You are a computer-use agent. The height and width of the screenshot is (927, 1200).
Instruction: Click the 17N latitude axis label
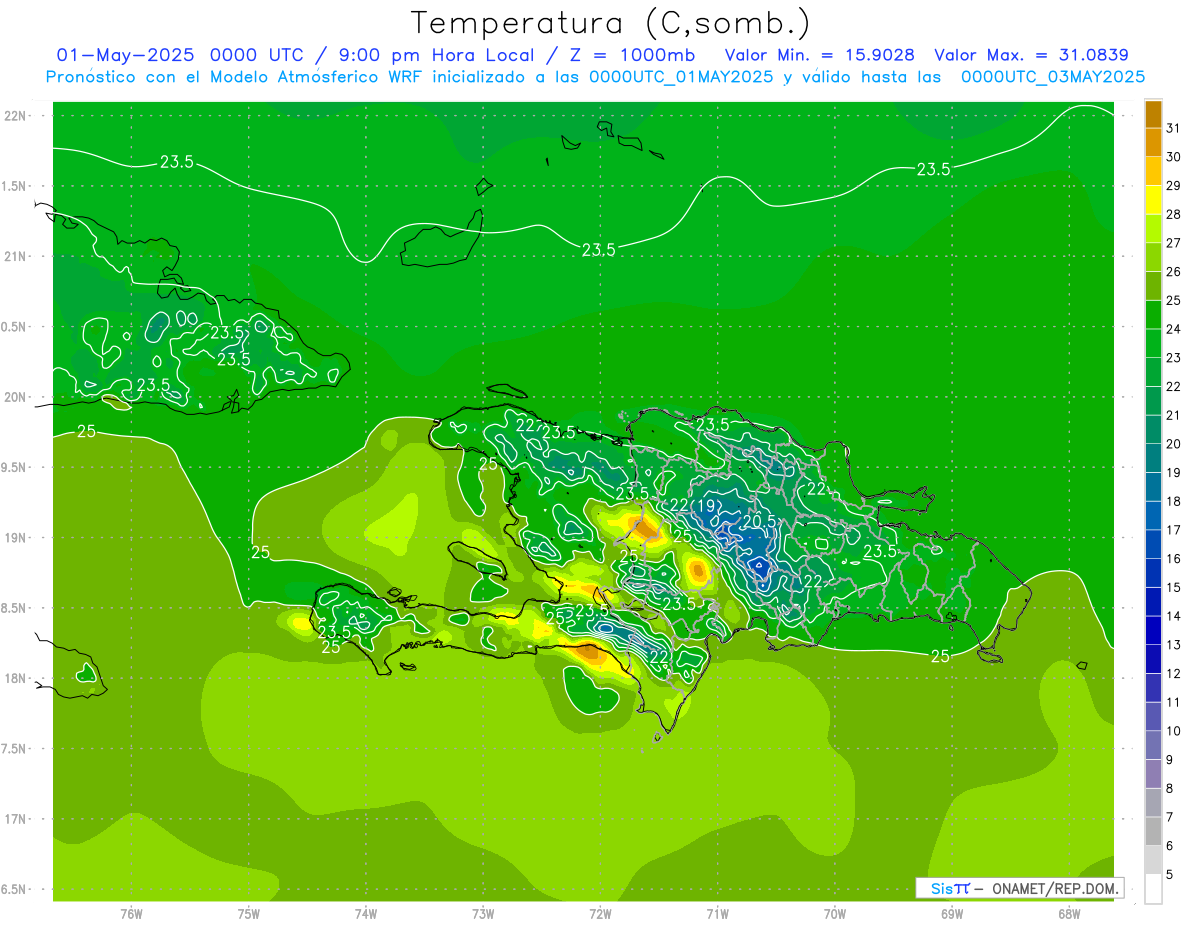17,819
